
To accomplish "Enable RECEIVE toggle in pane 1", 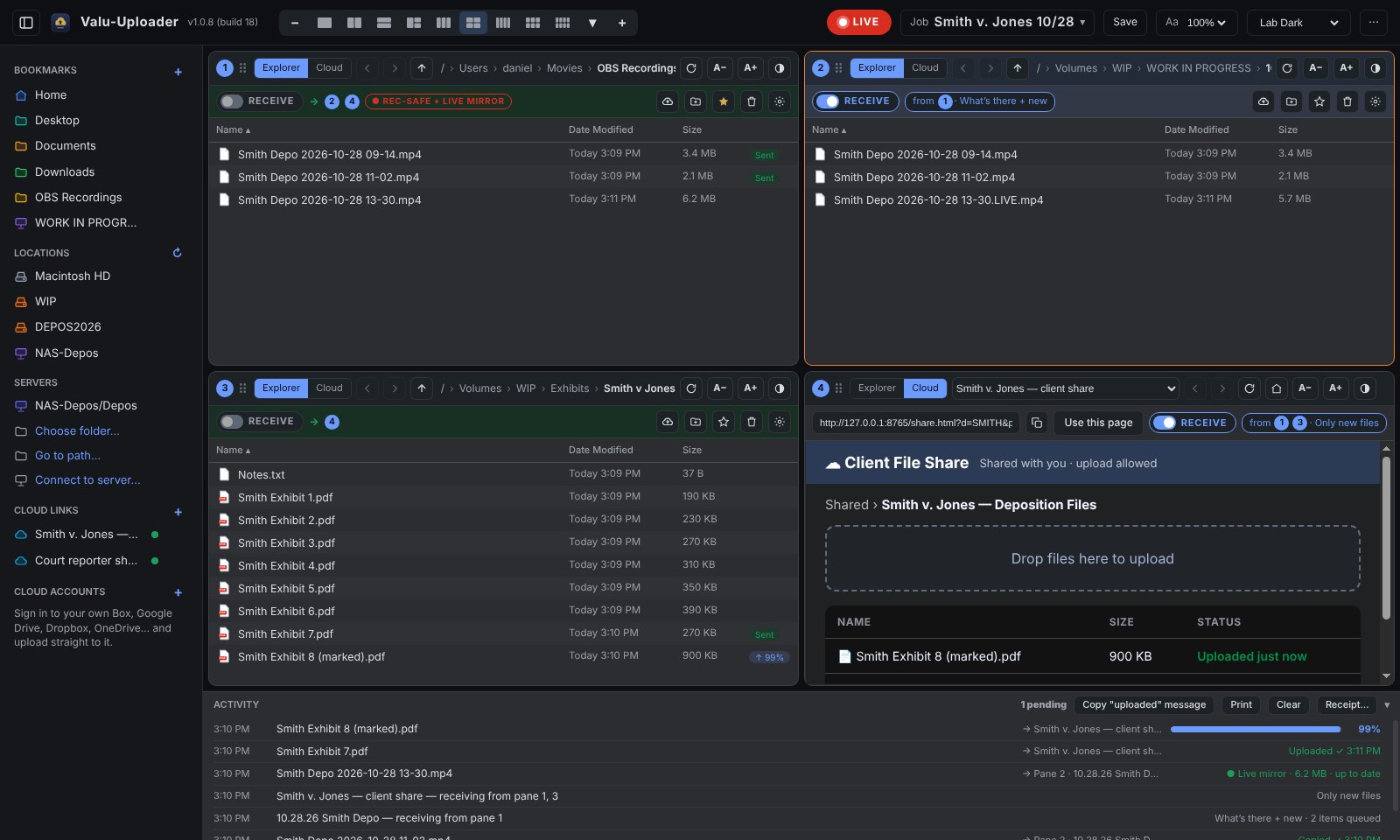I will (x=232, y=101).
